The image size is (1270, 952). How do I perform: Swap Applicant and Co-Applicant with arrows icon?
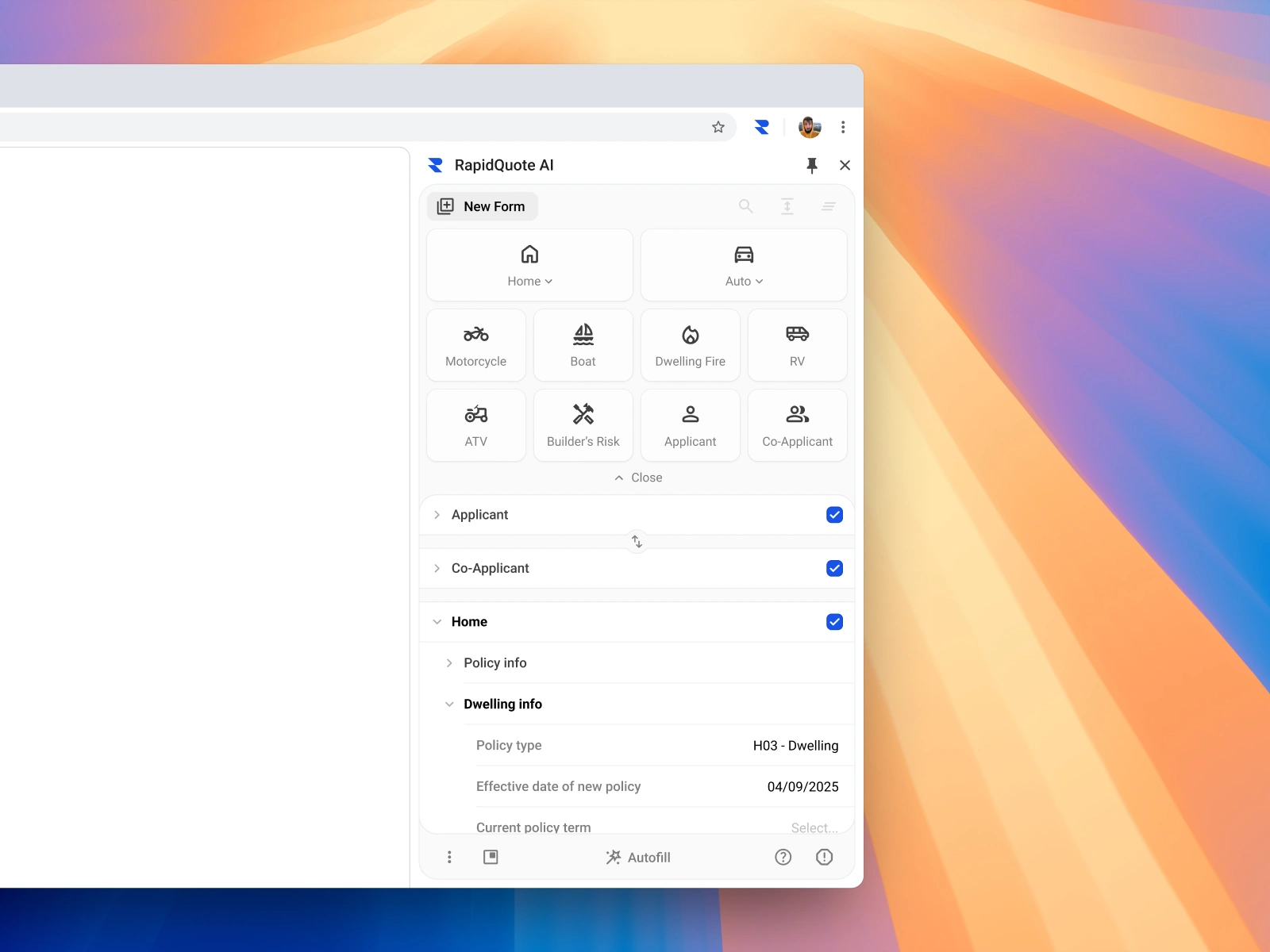click(x=637, y=541)
